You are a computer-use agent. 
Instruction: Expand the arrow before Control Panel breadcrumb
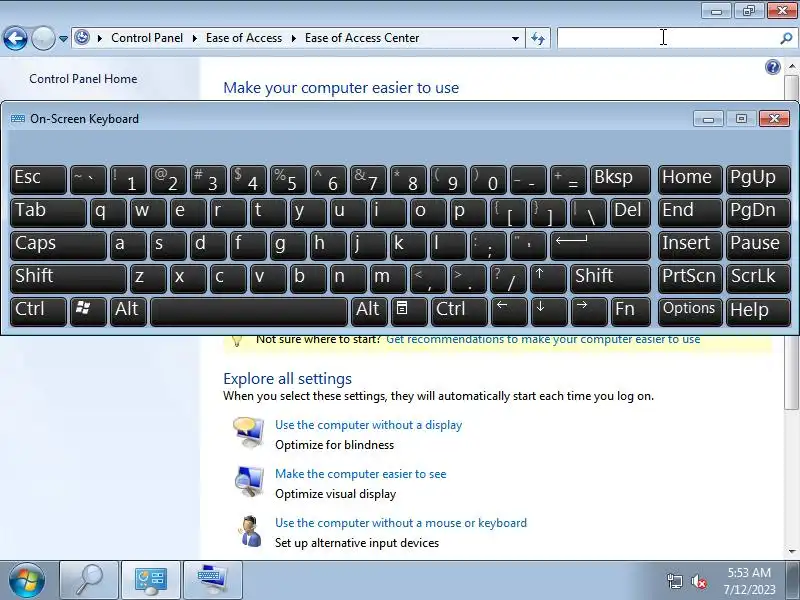tap(99, 38)
